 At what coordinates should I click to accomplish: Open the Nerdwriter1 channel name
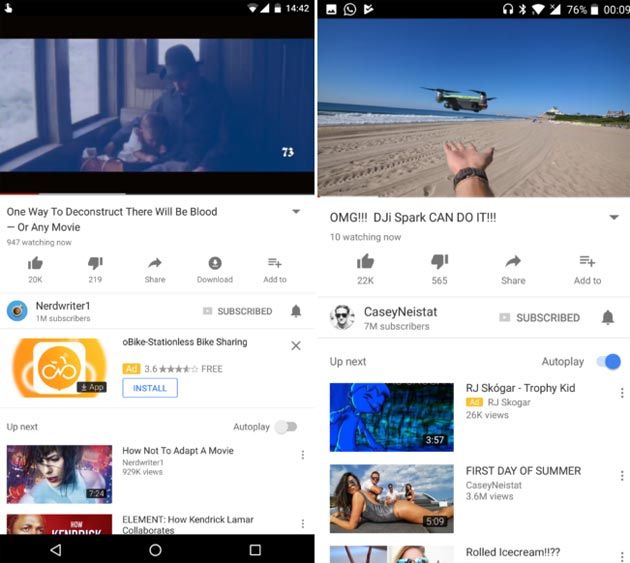pos(63,306)
